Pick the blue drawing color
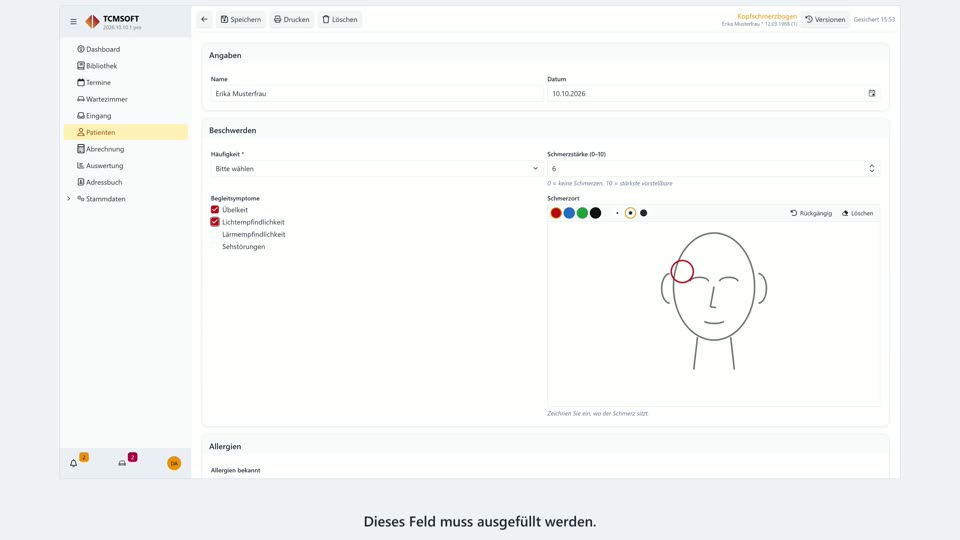The height and width of the screenshot is (540, 960). tap(569, 213)
